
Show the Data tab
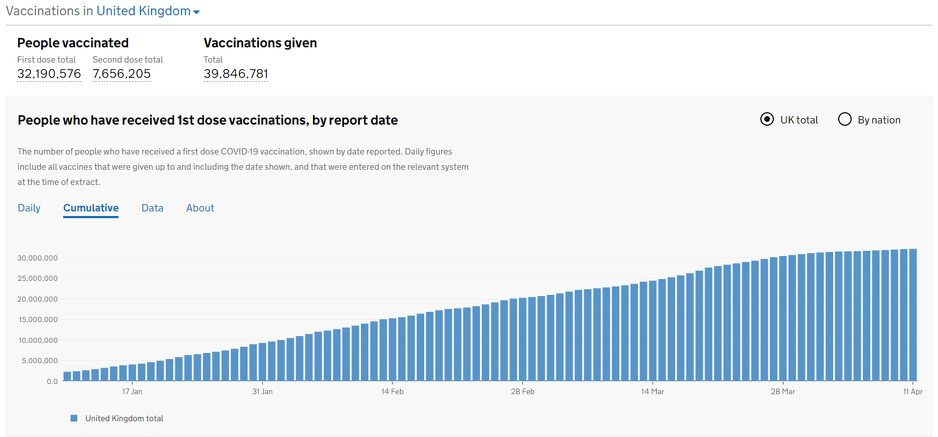click(152, 208)
